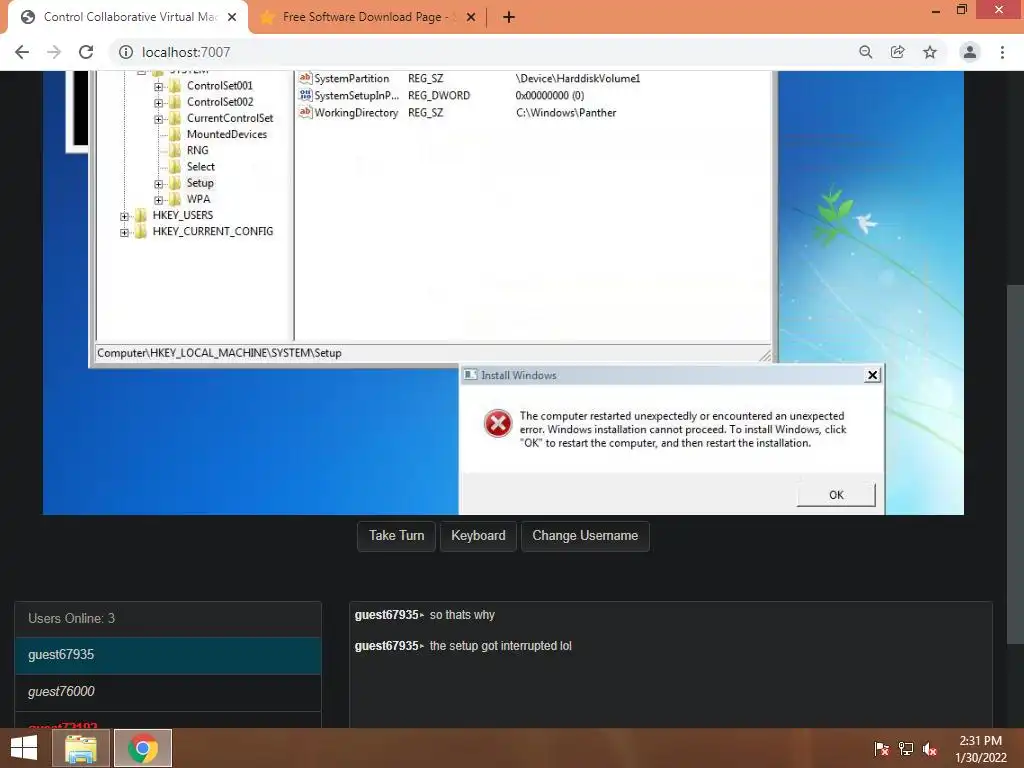1024x768 pixels.
Task: Select user guest76000 in the list
Action: pyautogui.click(x=168, y=692)
